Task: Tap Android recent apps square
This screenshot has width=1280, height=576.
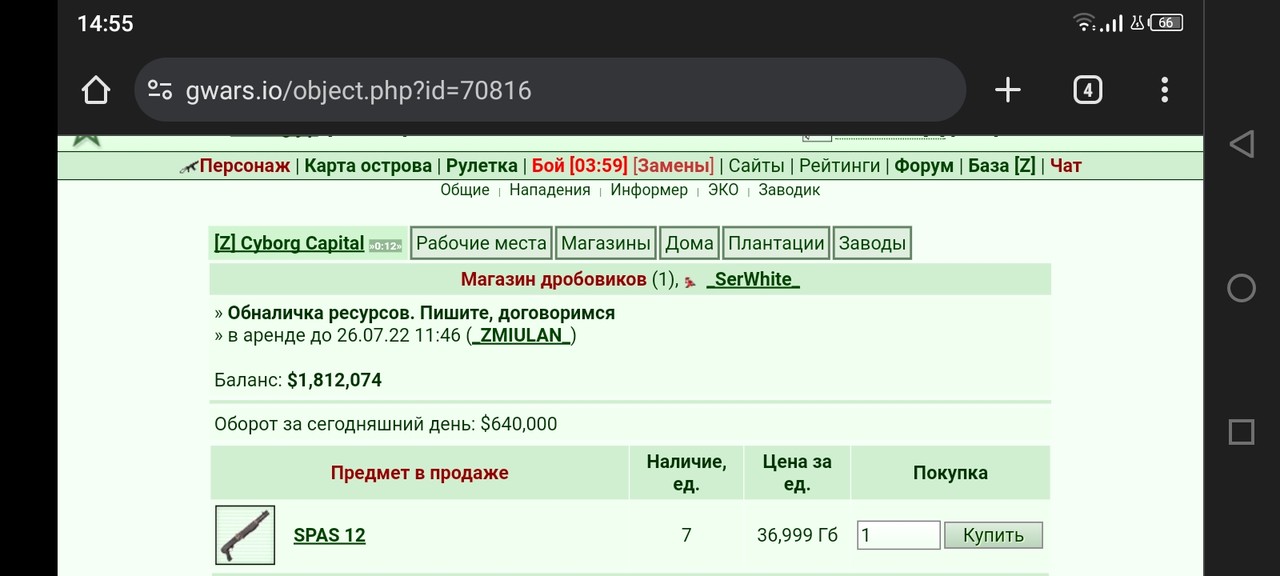Action: 1241,432
